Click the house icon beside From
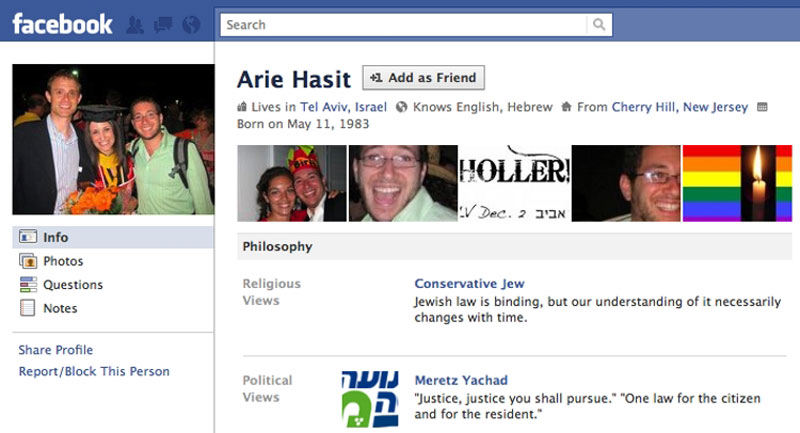Screen dimensions: 800x433 (x=566, y=107)
